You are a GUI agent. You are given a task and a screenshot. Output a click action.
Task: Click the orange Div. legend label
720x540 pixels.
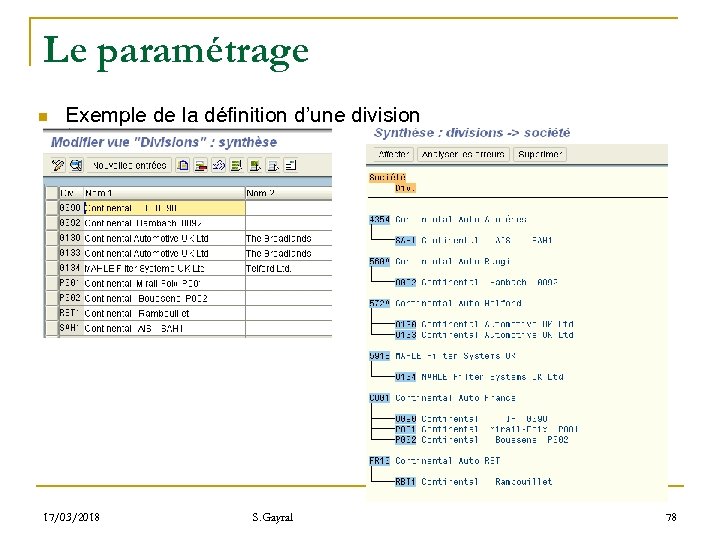click(405, 188)
